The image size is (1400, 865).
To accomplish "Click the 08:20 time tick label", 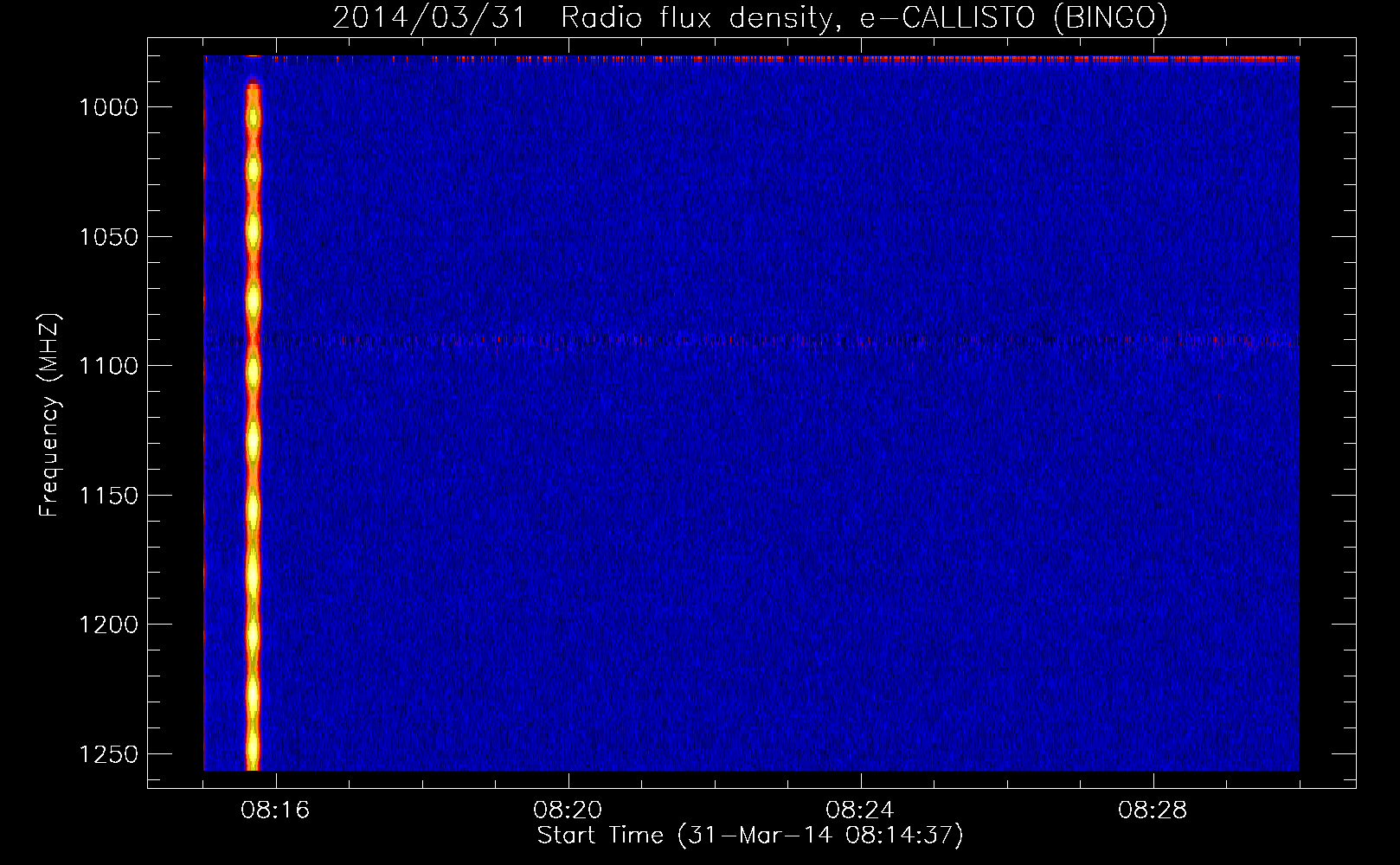I will 568,811.
